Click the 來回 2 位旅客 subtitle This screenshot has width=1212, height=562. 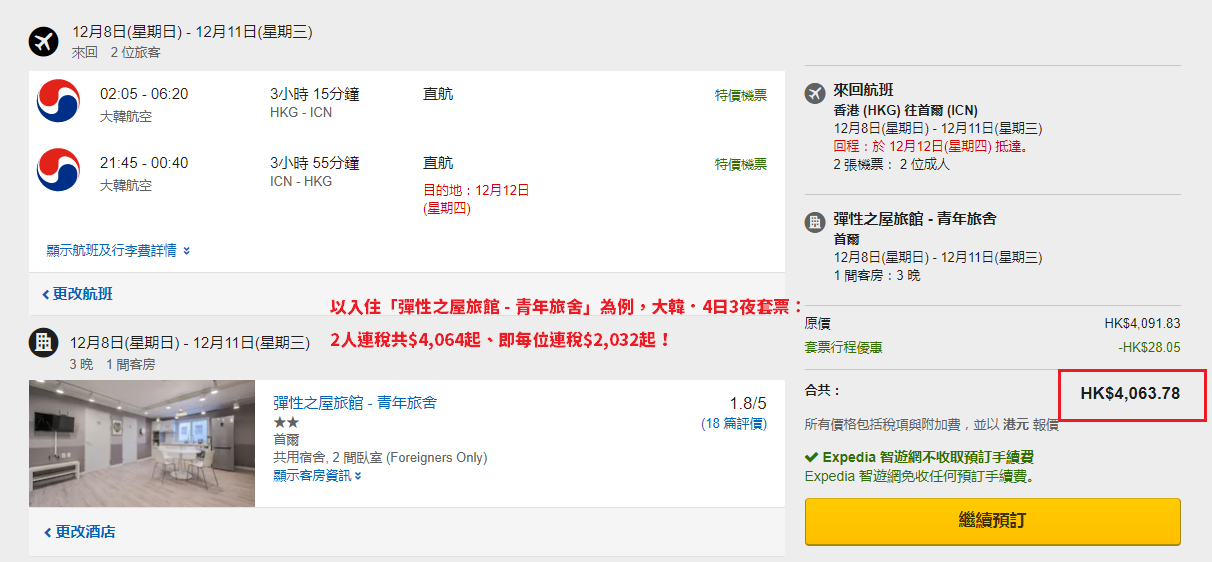click(x=115, y=52)
